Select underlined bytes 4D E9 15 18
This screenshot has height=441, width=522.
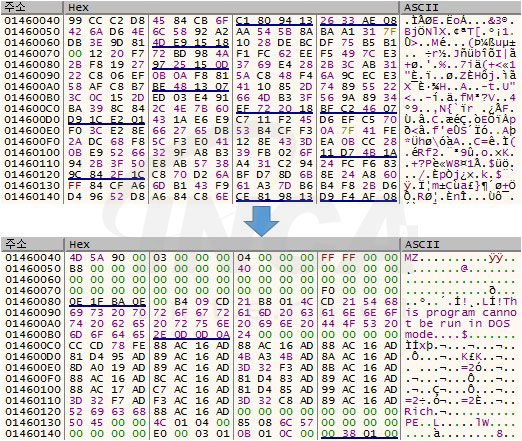click(190, 43)
